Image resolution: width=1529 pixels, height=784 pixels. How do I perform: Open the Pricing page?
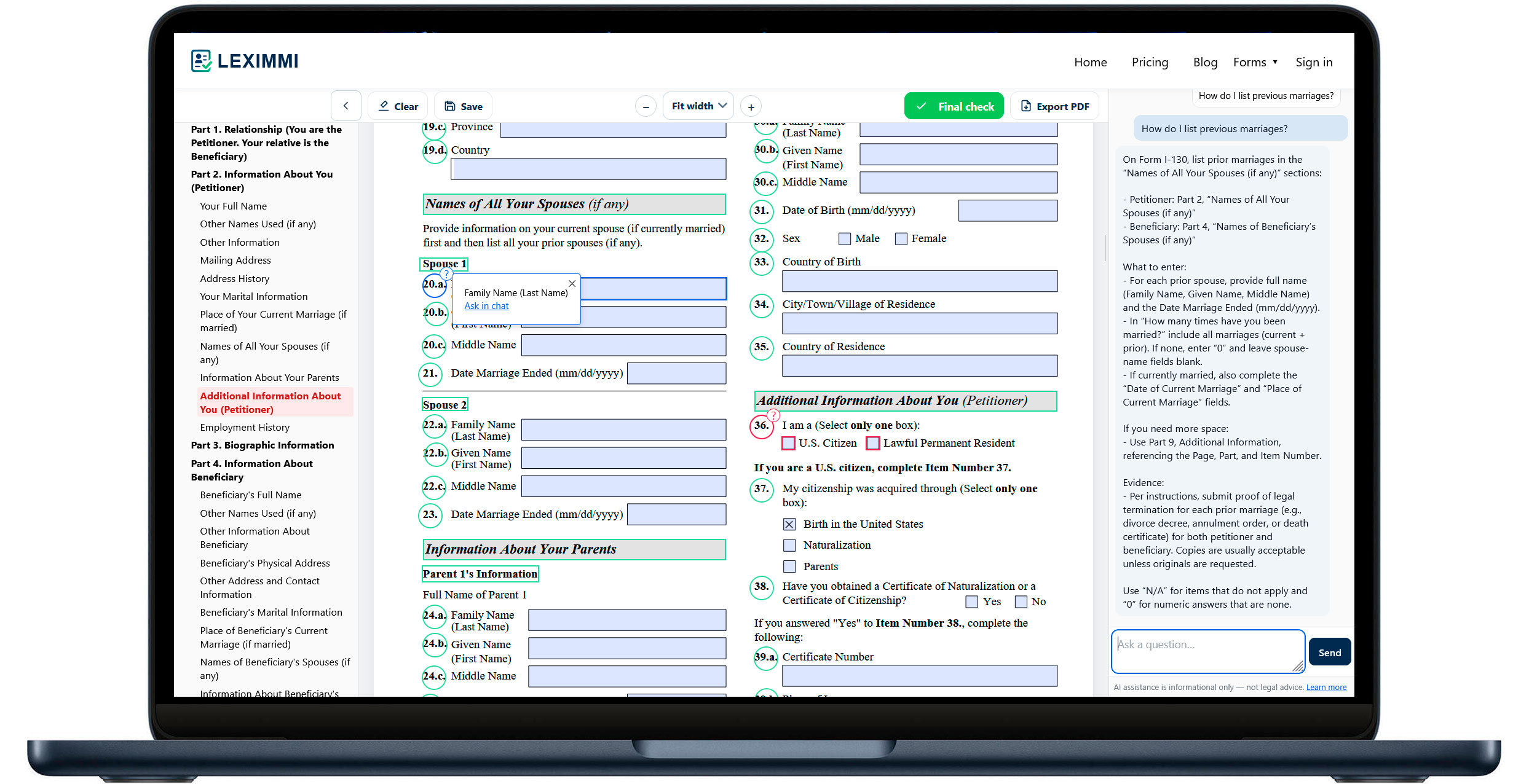click(1150, 62)
